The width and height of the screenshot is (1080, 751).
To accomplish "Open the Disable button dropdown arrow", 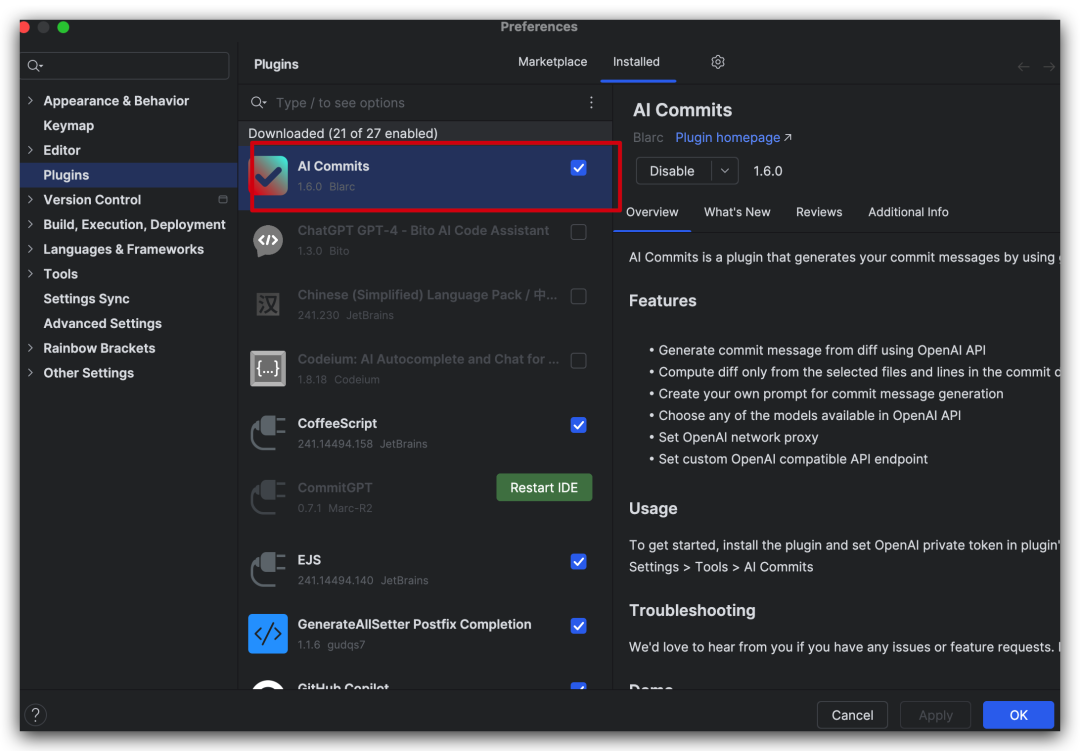I will [x=725, y=171].
